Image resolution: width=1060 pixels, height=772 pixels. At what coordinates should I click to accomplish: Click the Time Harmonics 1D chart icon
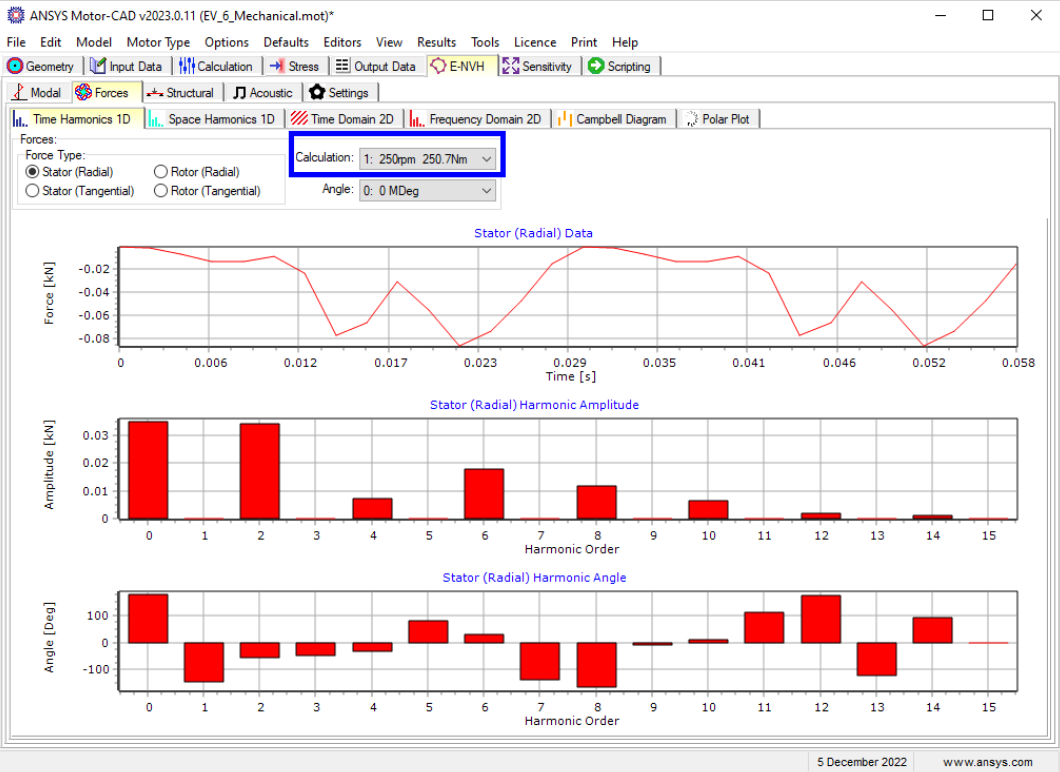point(20,120)
